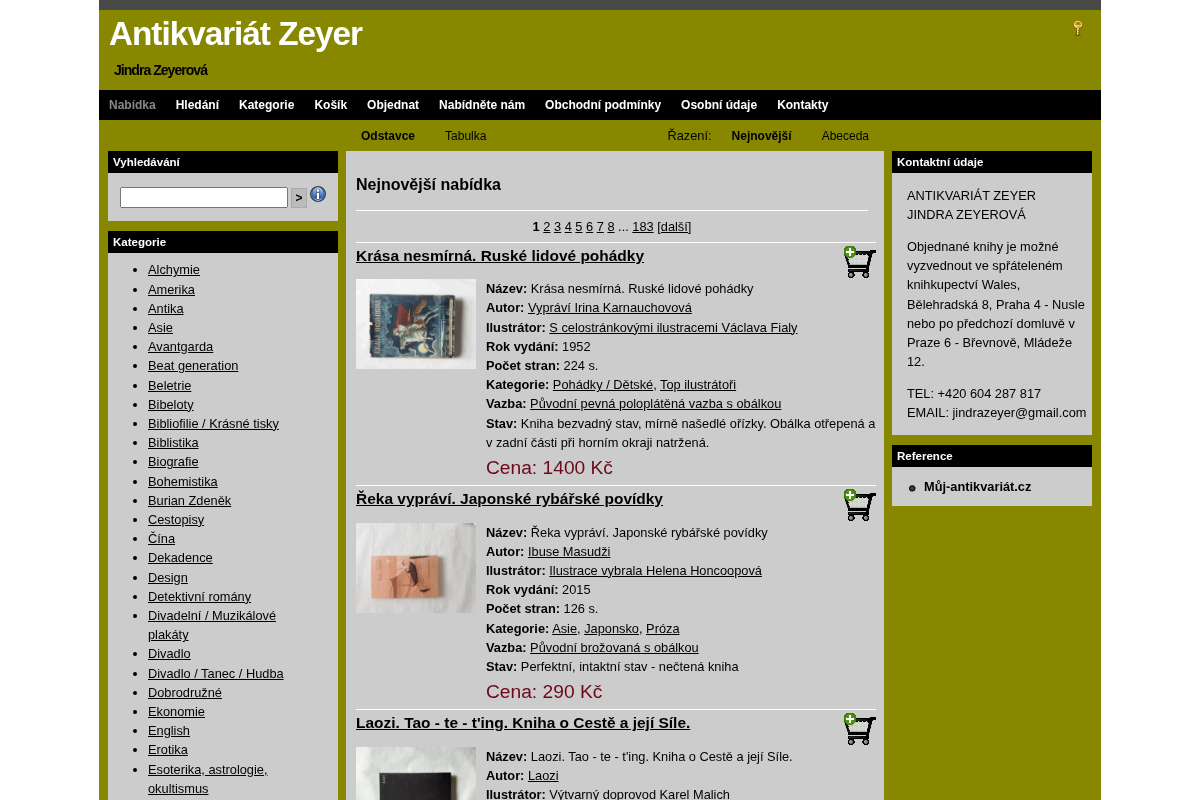Screen dimensions: 1200x800
Task: Go to page 5 of results
Action: 579,227
